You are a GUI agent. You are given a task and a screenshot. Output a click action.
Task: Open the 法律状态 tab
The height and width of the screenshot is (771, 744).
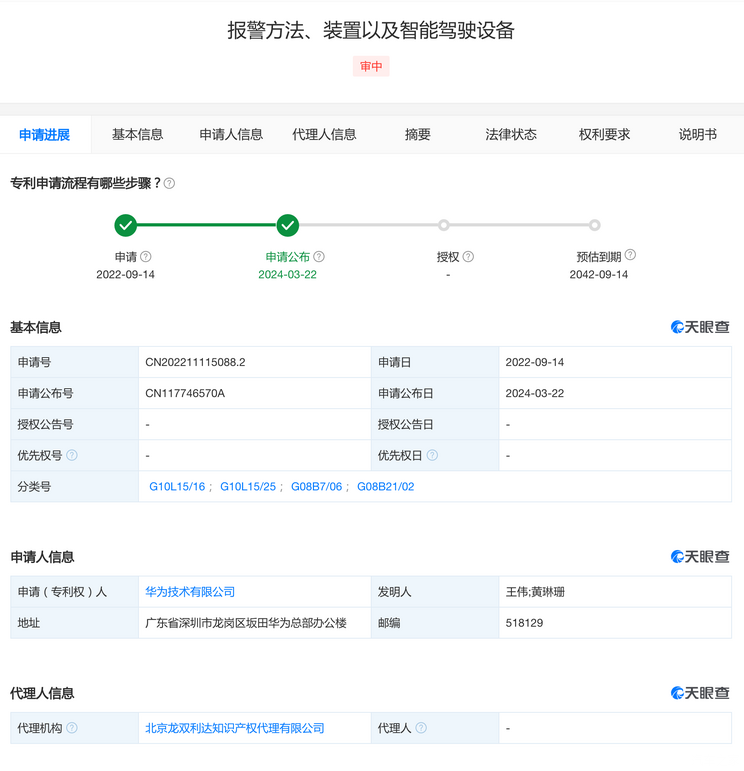point(511,134)
